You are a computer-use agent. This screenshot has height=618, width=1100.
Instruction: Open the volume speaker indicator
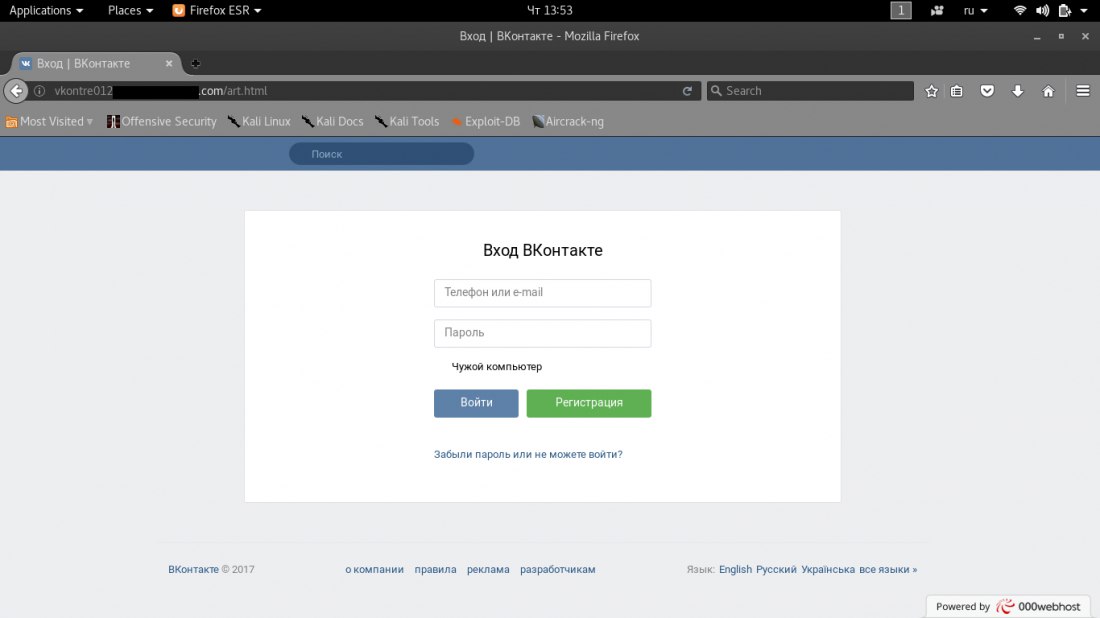(x=1042, y=11)
